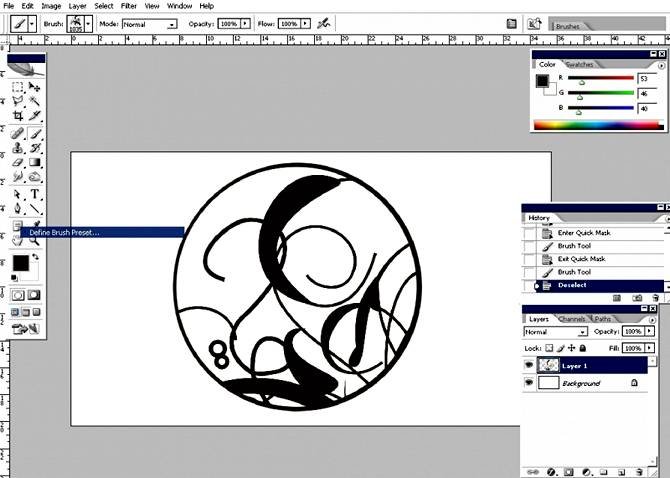Screen dimensions: 670x478
Task: Choose the Zoom tool in the toolbox
Action: coord(35,239)
